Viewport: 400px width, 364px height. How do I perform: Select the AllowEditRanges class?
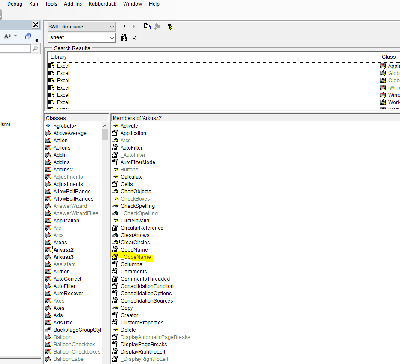click(x=73, y=199)
